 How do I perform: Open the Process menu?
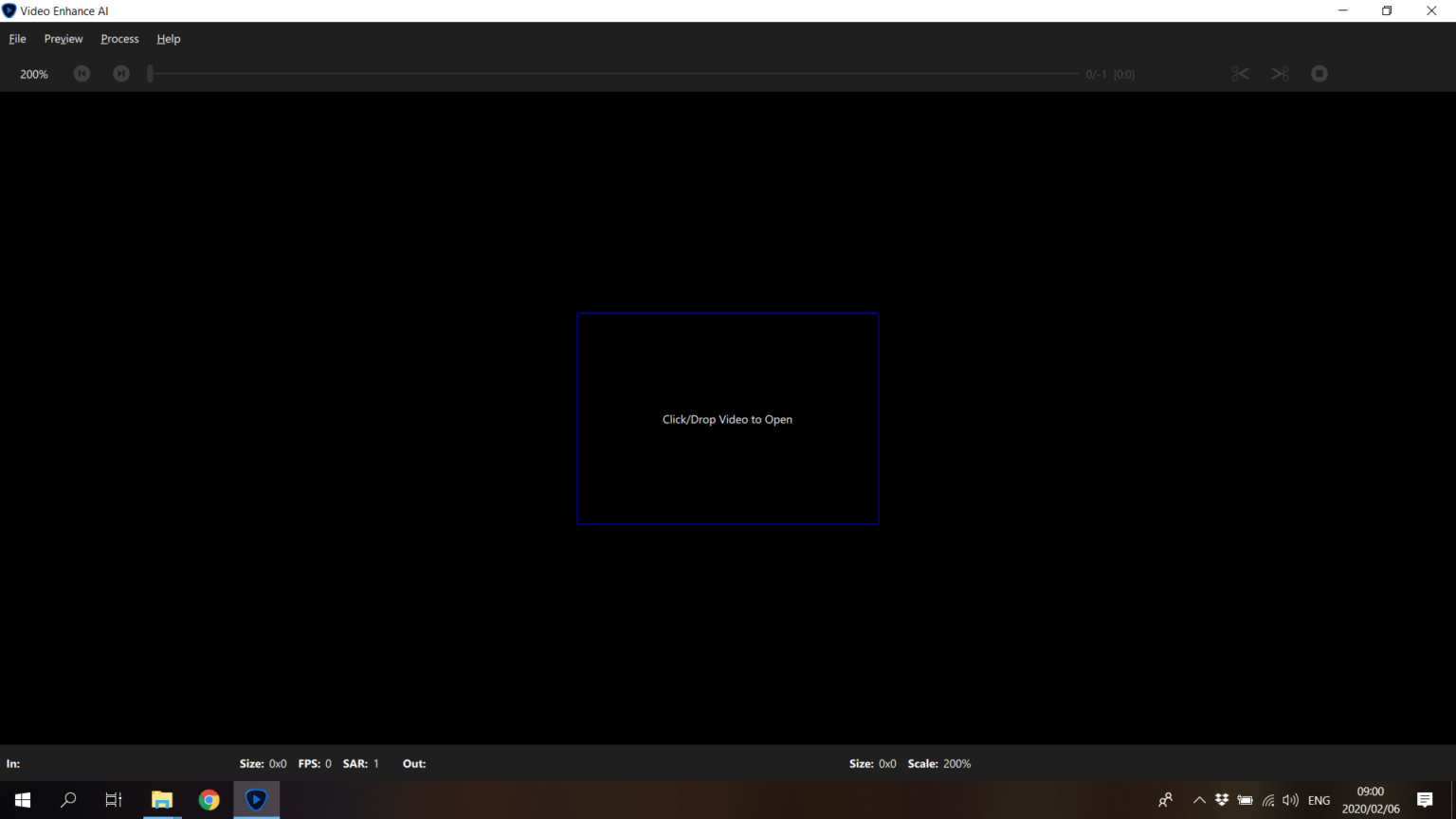119,39
